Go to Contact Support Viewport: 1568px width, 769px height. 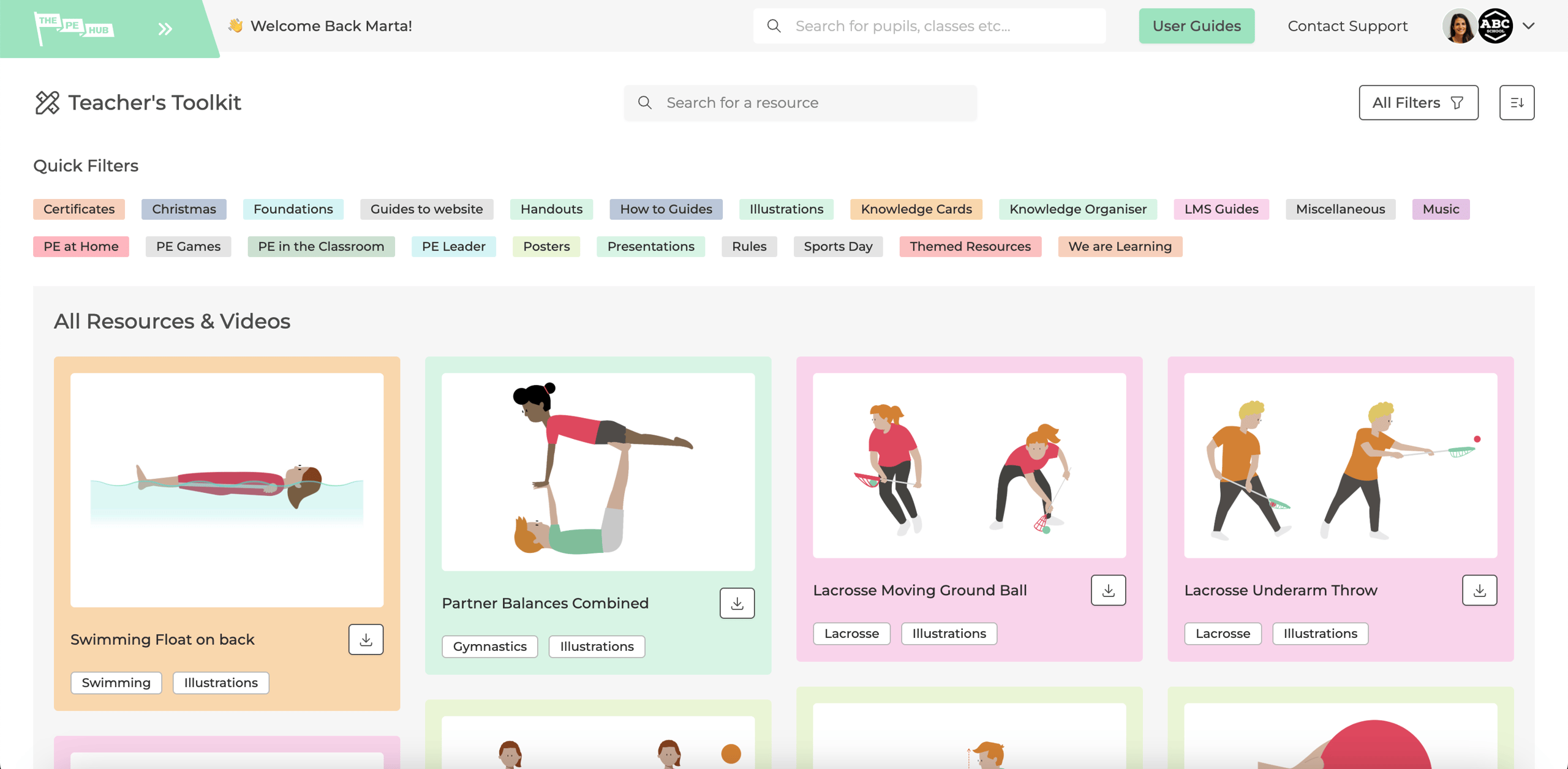click(1346, 26)
